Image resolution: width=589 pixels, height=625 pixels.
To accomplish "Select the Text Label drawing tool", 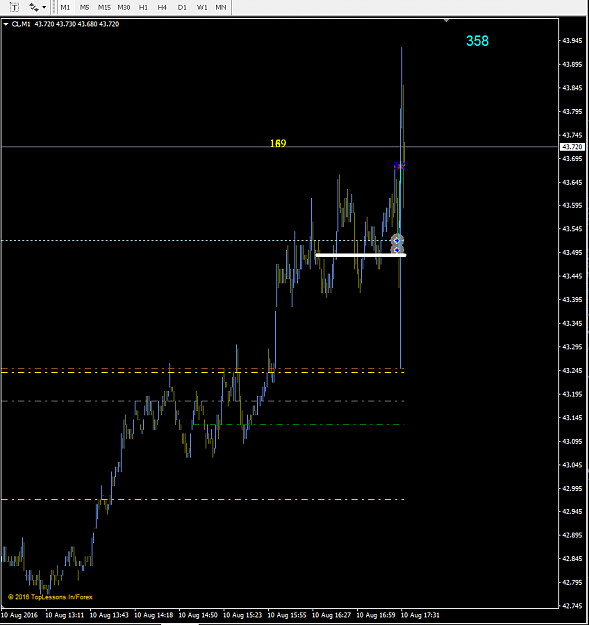I will (14, 7).
